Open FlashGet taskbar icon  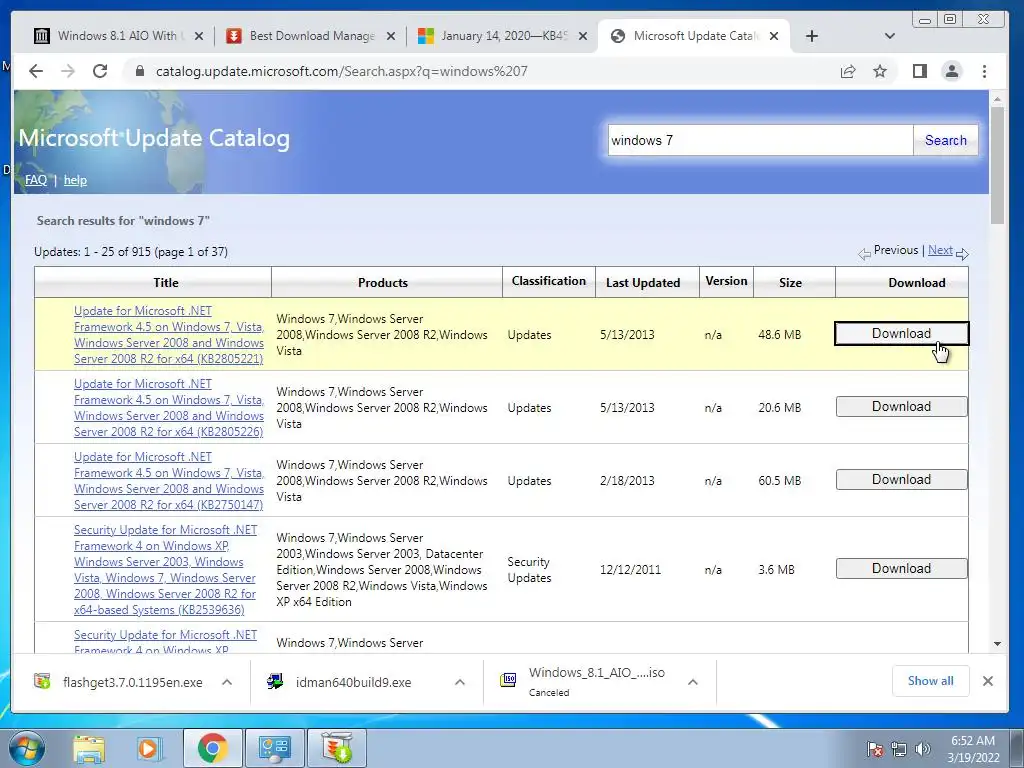[x=337, y=748]
